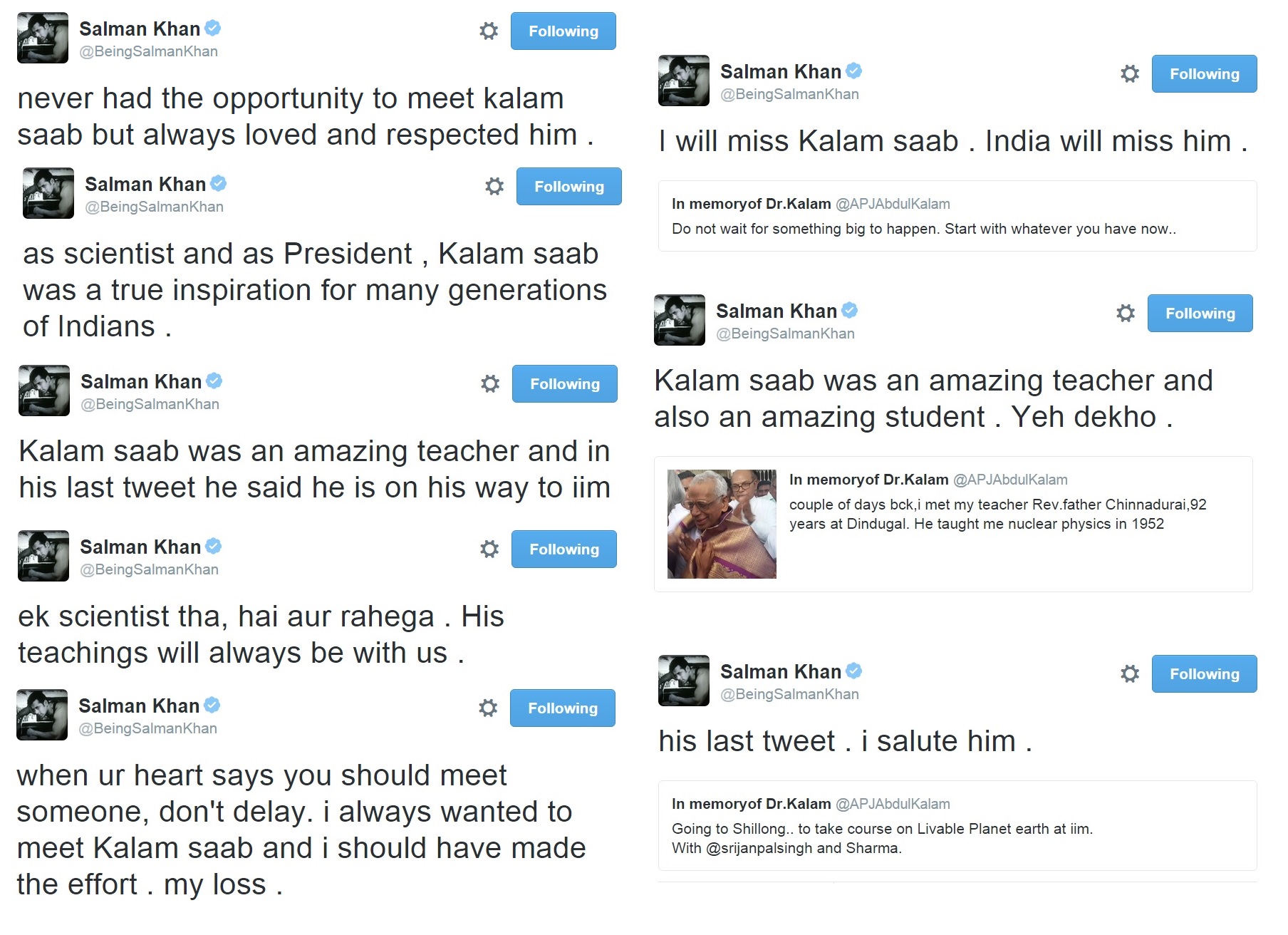Open @APJAbdulKalam profile from a quoted tweet
1288x935 pixels.
(x=893, y=204)
